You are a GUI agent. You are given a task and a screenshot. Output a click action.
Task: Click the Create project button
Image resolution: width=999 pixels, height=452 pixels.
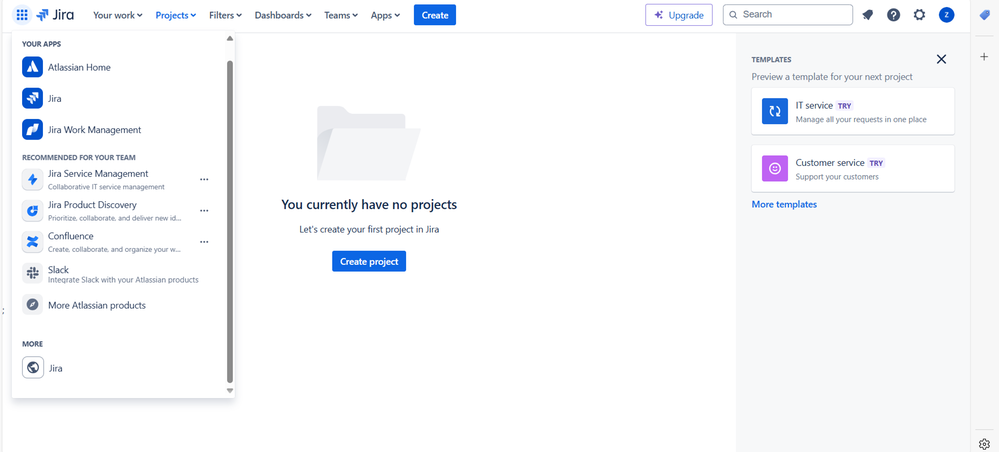(x=369, y=261)
